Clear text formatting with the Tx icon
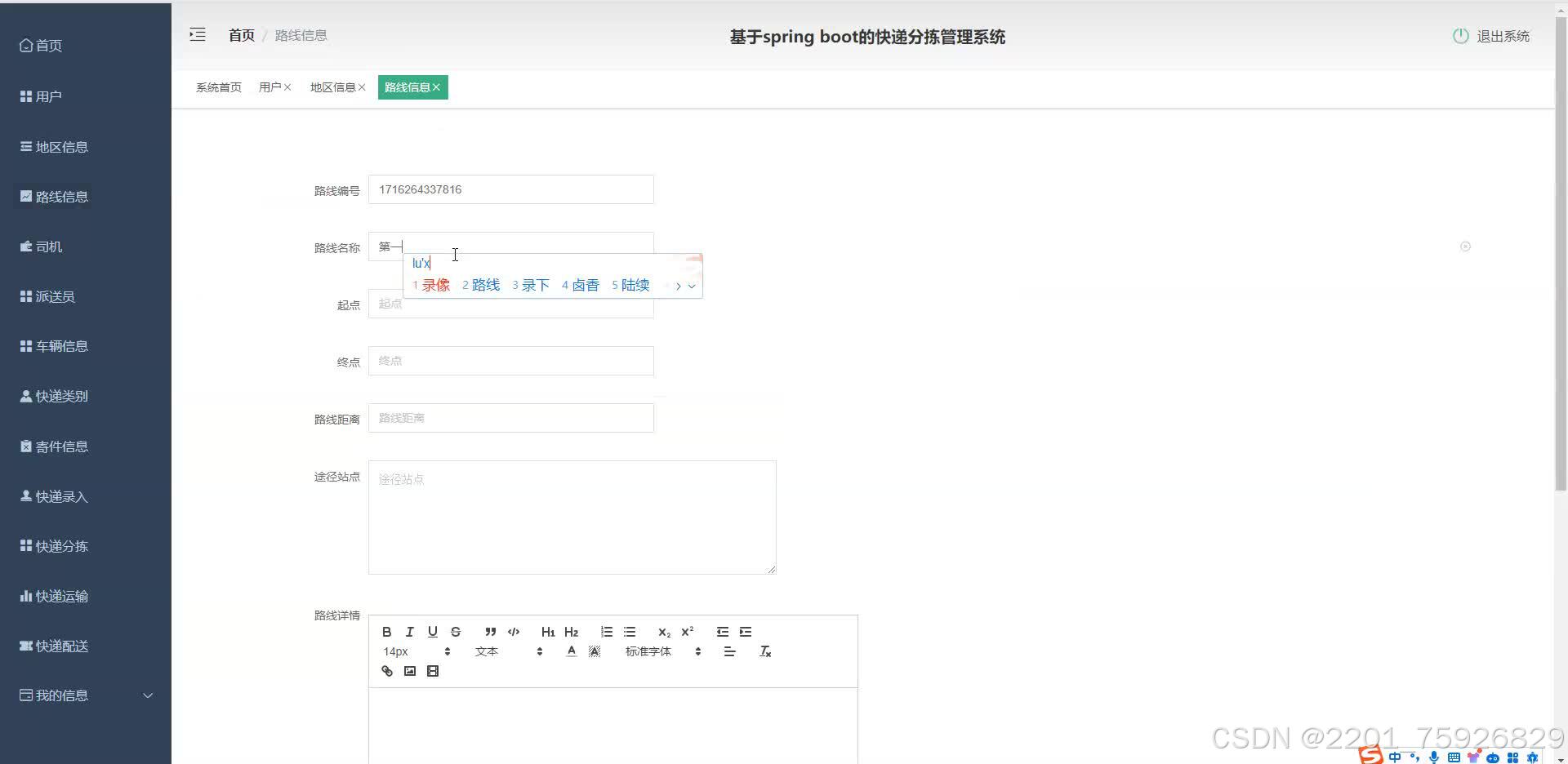Screen dimensions: 1568x764 765,651
